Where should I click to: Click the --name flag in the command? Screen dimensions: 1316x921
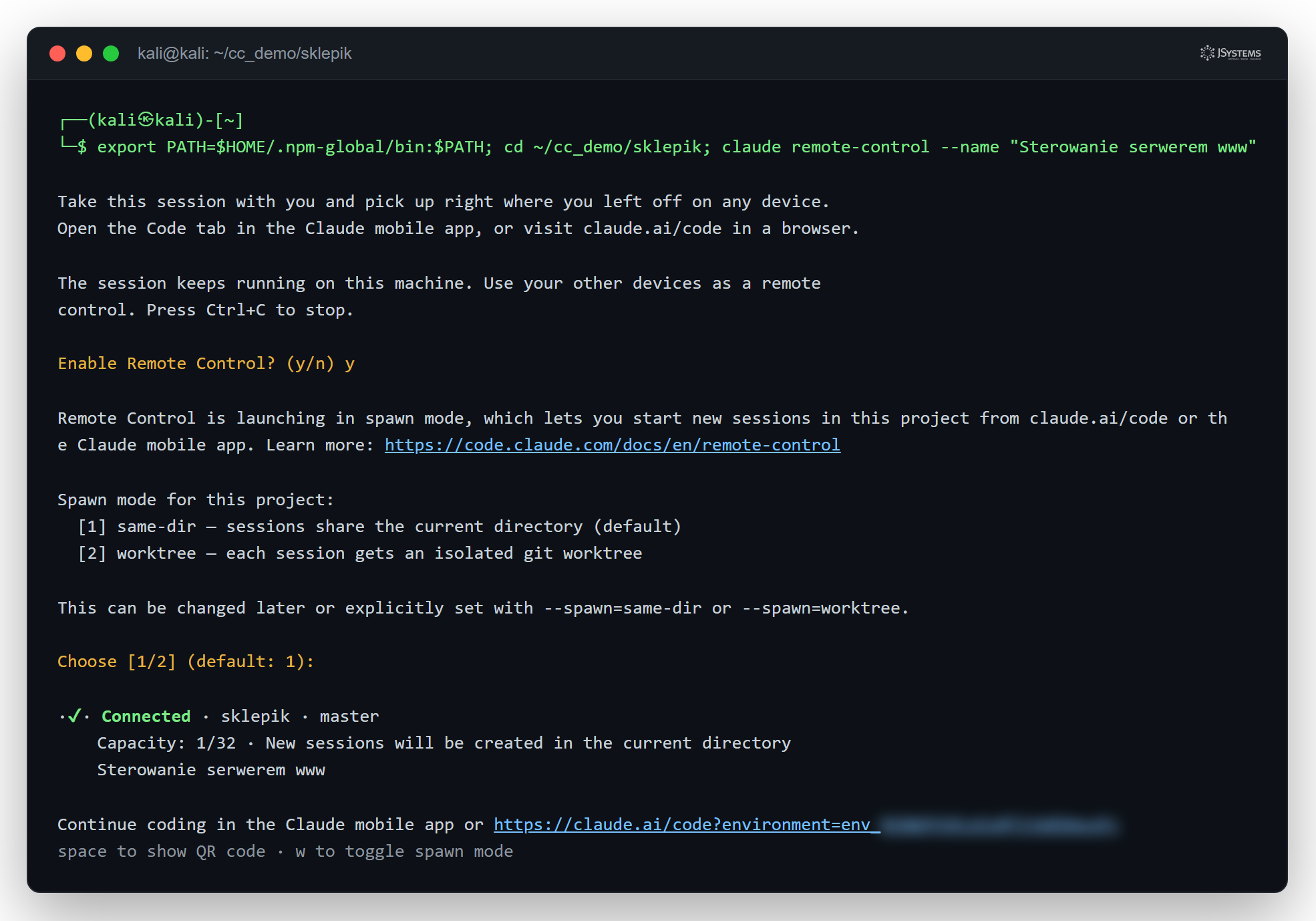tap(969, 146)
